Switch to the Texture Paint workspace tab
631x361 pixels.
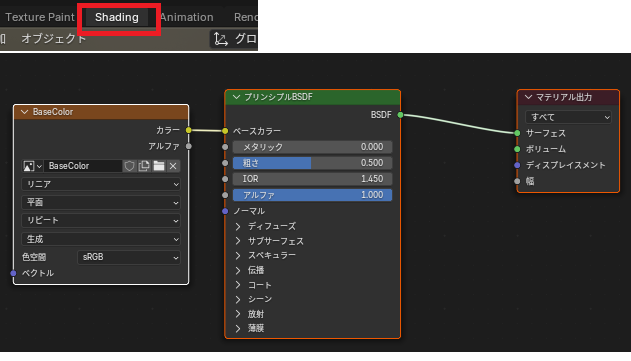click(x=40, y=17)
